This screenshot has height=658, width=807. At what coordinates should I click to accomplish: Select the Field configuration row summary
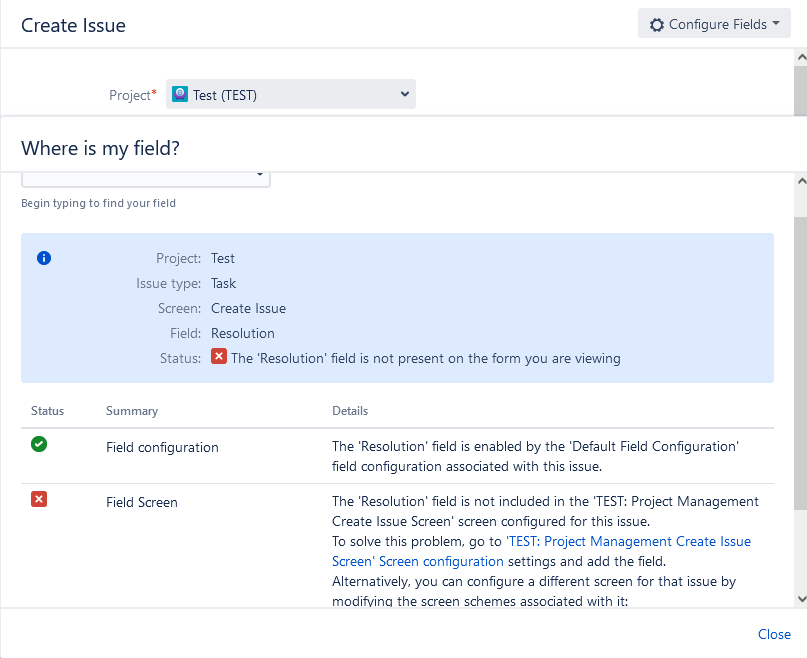(x=162, y=448)
